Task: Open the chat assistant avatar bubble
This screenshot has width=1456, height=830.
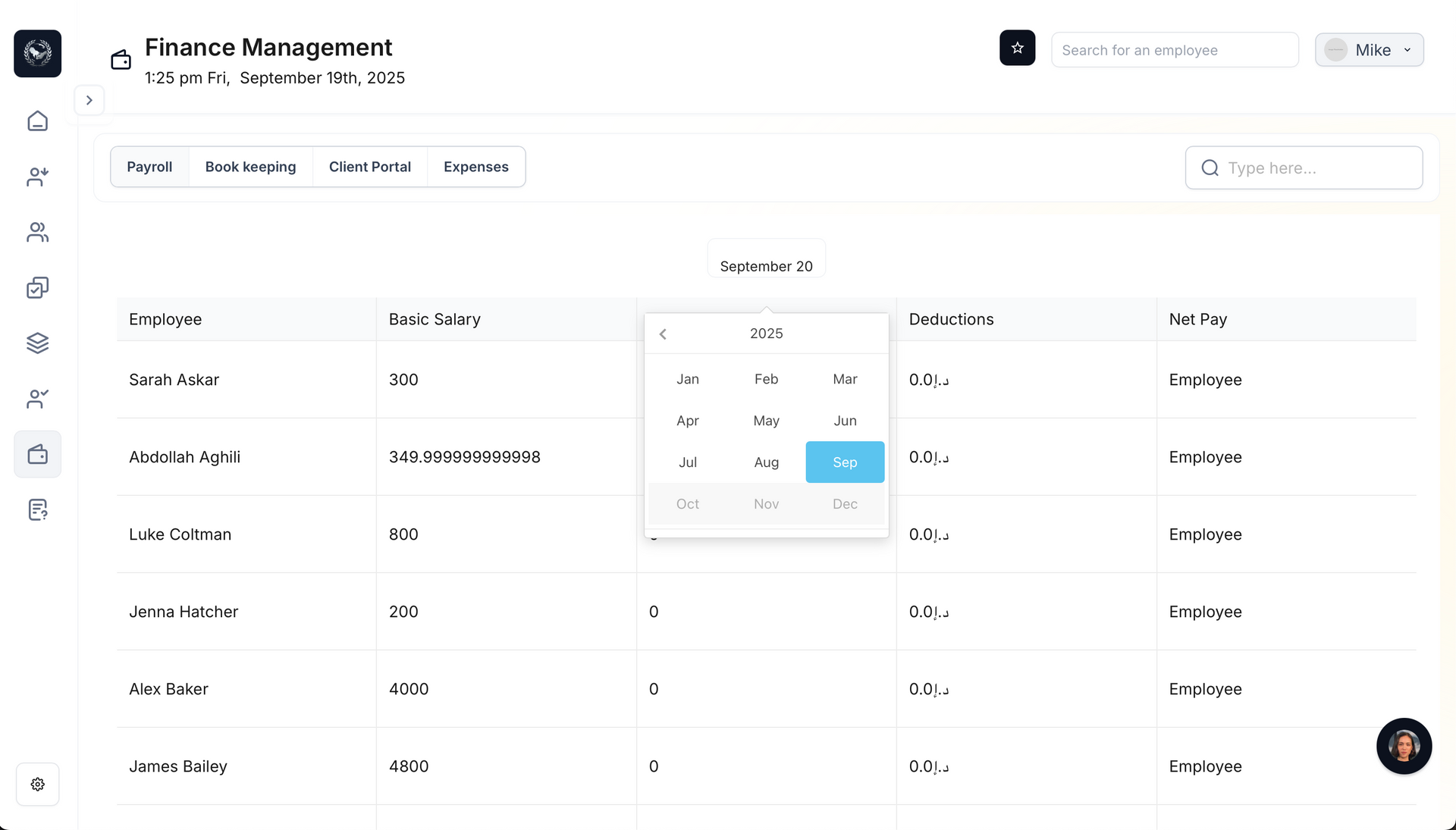Action: 1404,746
